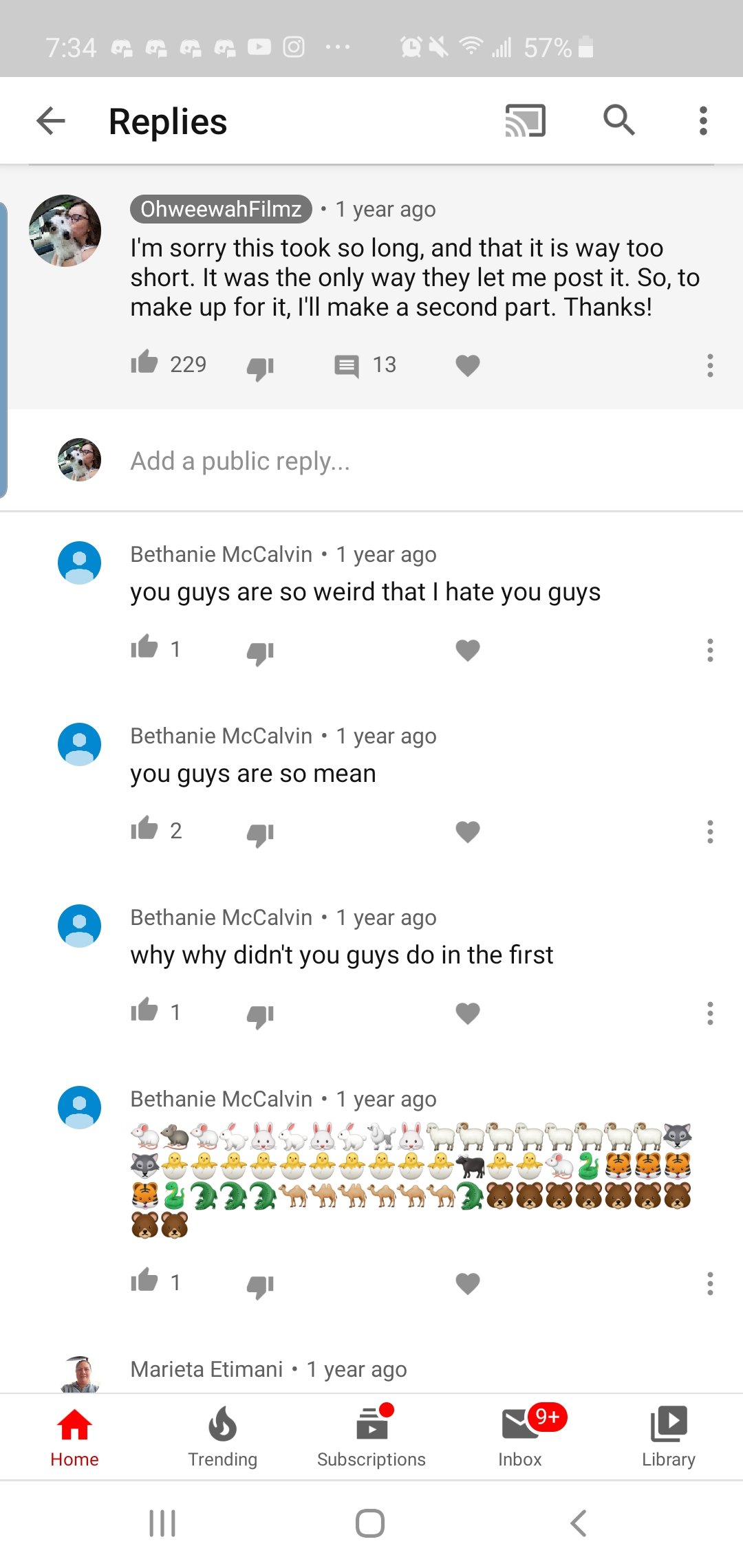Switch to the Subscriptions tab

click(371, 1436)
